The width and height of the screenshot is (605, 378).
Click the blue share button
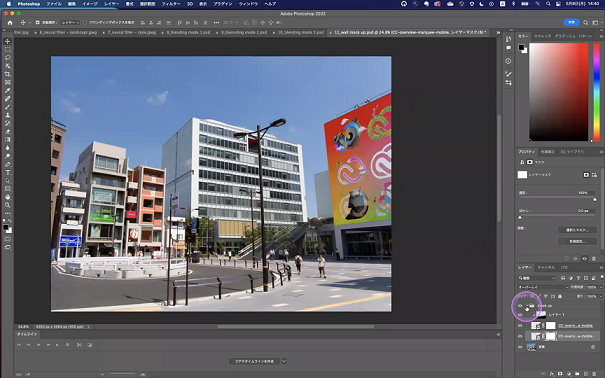tap(571, 22)
